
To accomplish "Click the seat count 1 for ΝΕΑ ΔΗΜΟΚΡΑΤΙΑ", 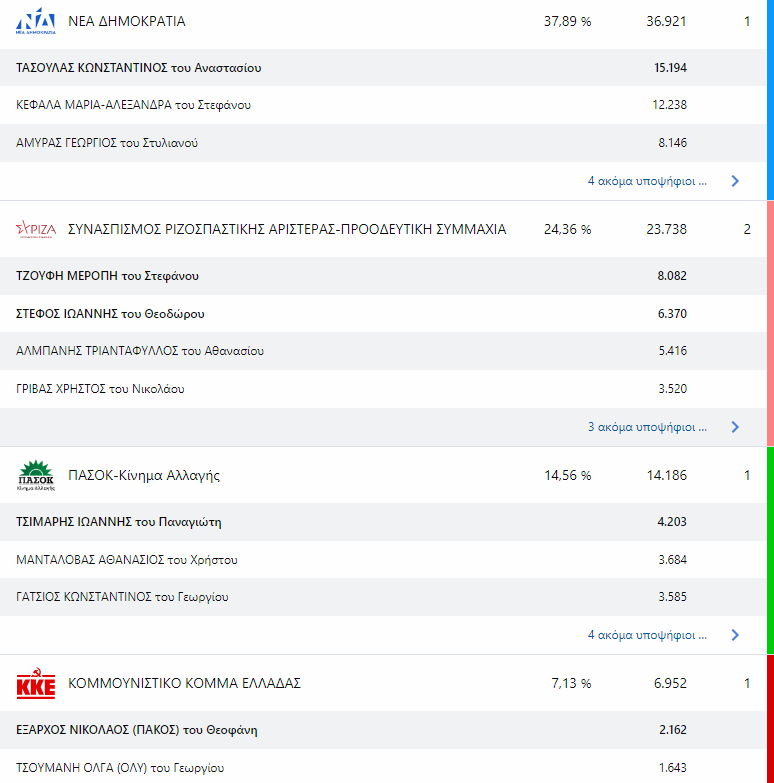I will [747, 21].
